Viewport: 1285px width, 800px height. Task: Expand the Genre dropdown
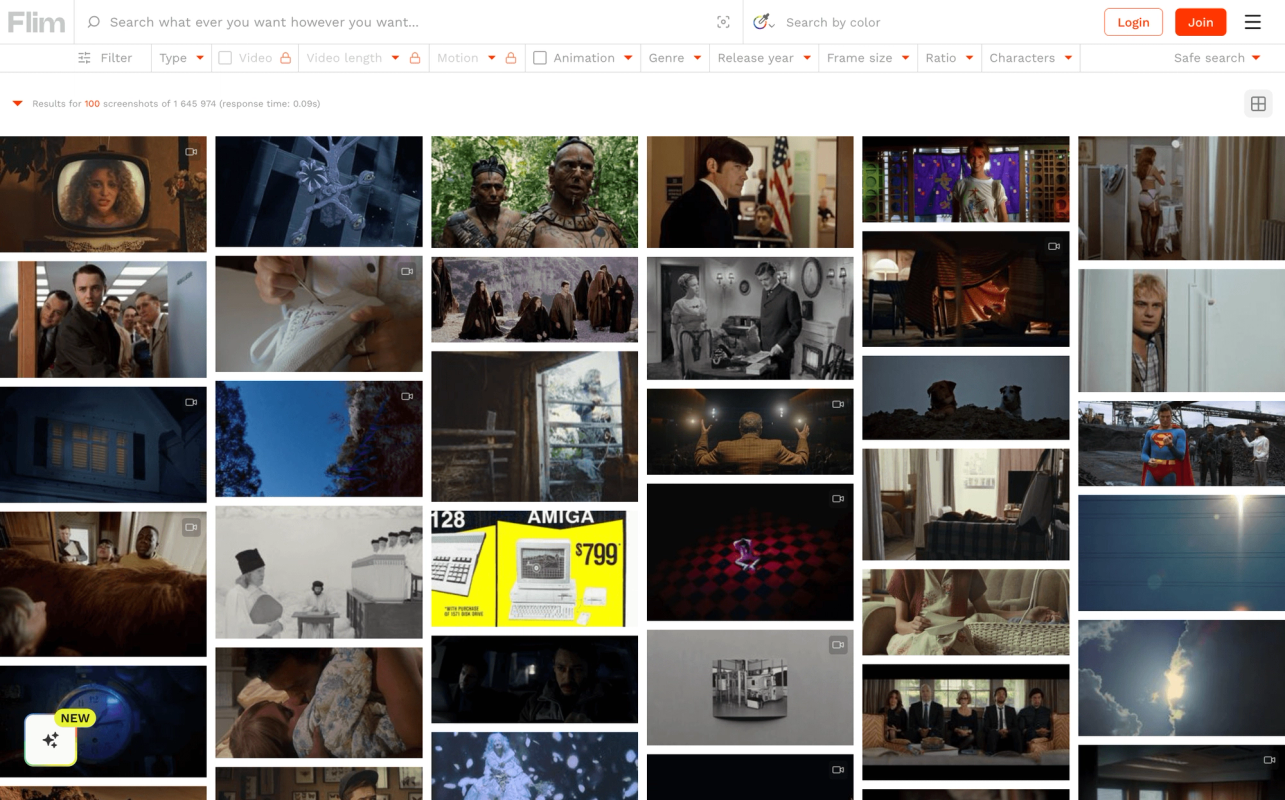coord(675,58)
